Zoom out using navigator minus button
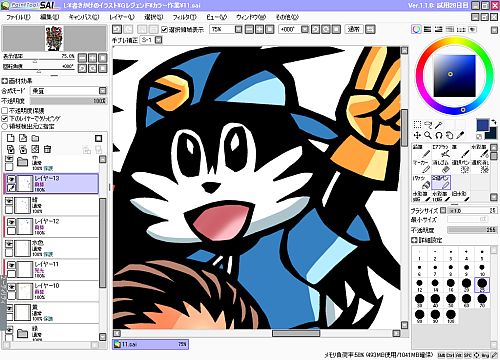 82,58
